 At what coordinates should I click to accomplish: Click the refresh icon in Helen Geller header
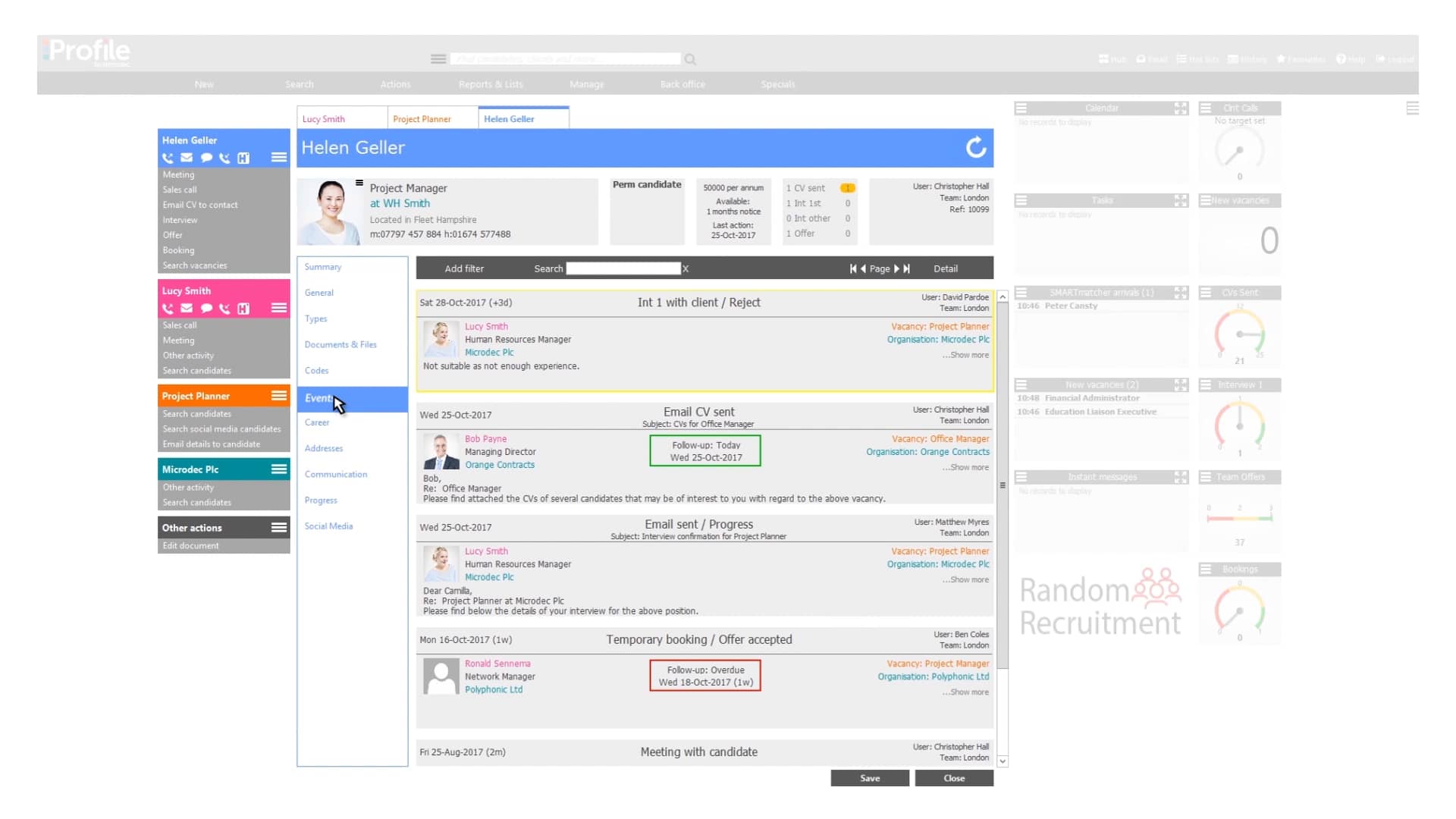(x=976, y=147)
